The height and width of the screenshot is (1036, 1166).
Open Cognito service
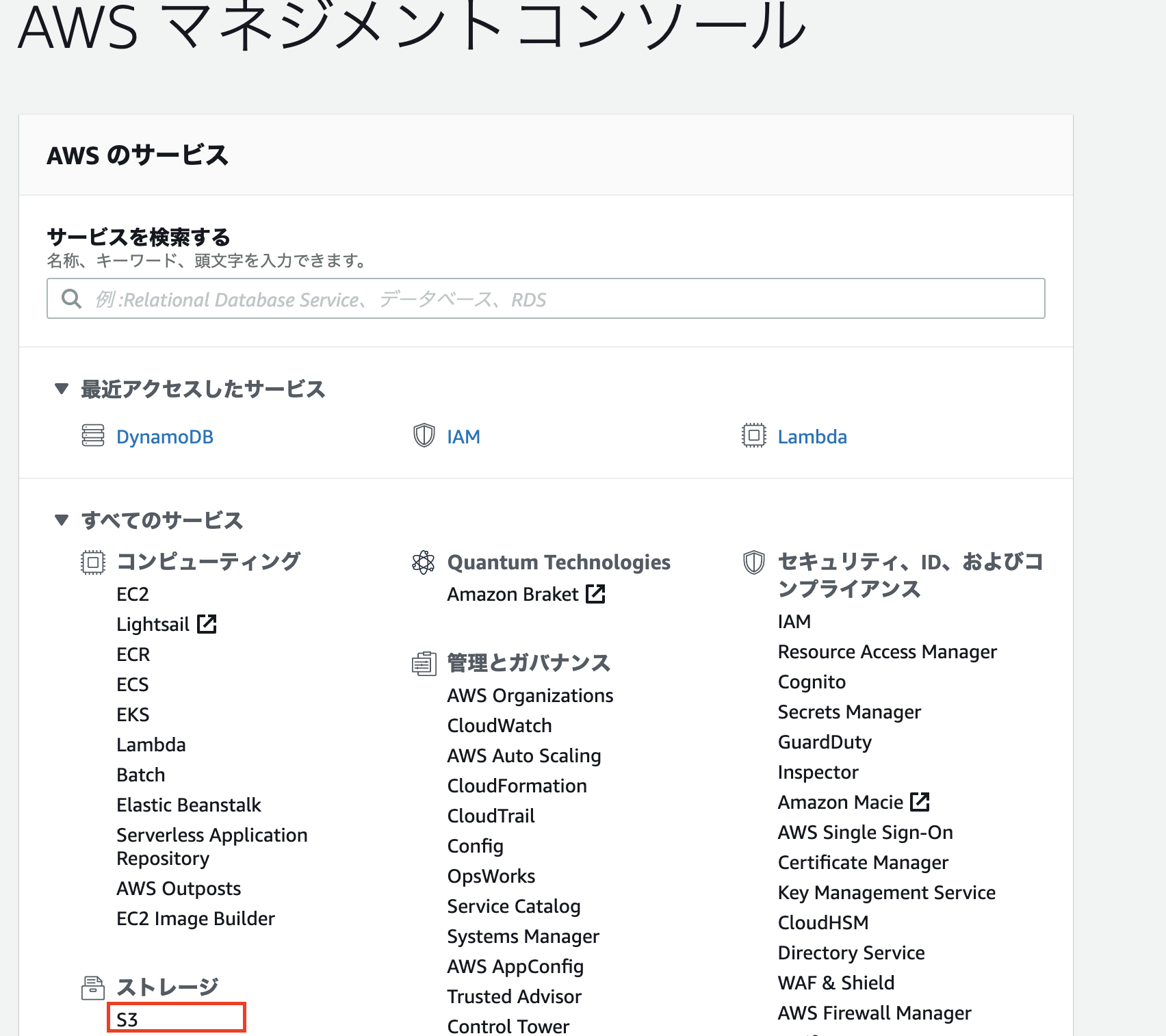812,682
